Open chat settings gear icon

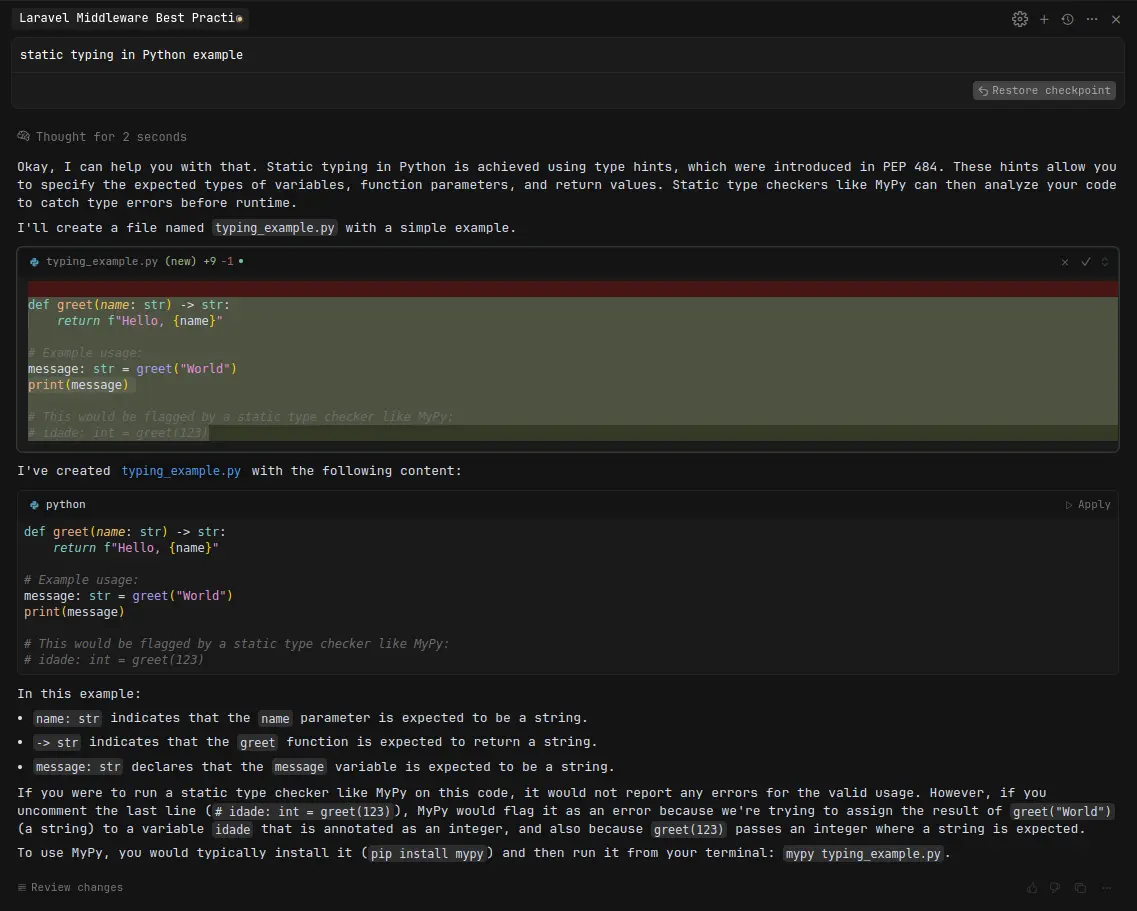(x=1020, y=20)
